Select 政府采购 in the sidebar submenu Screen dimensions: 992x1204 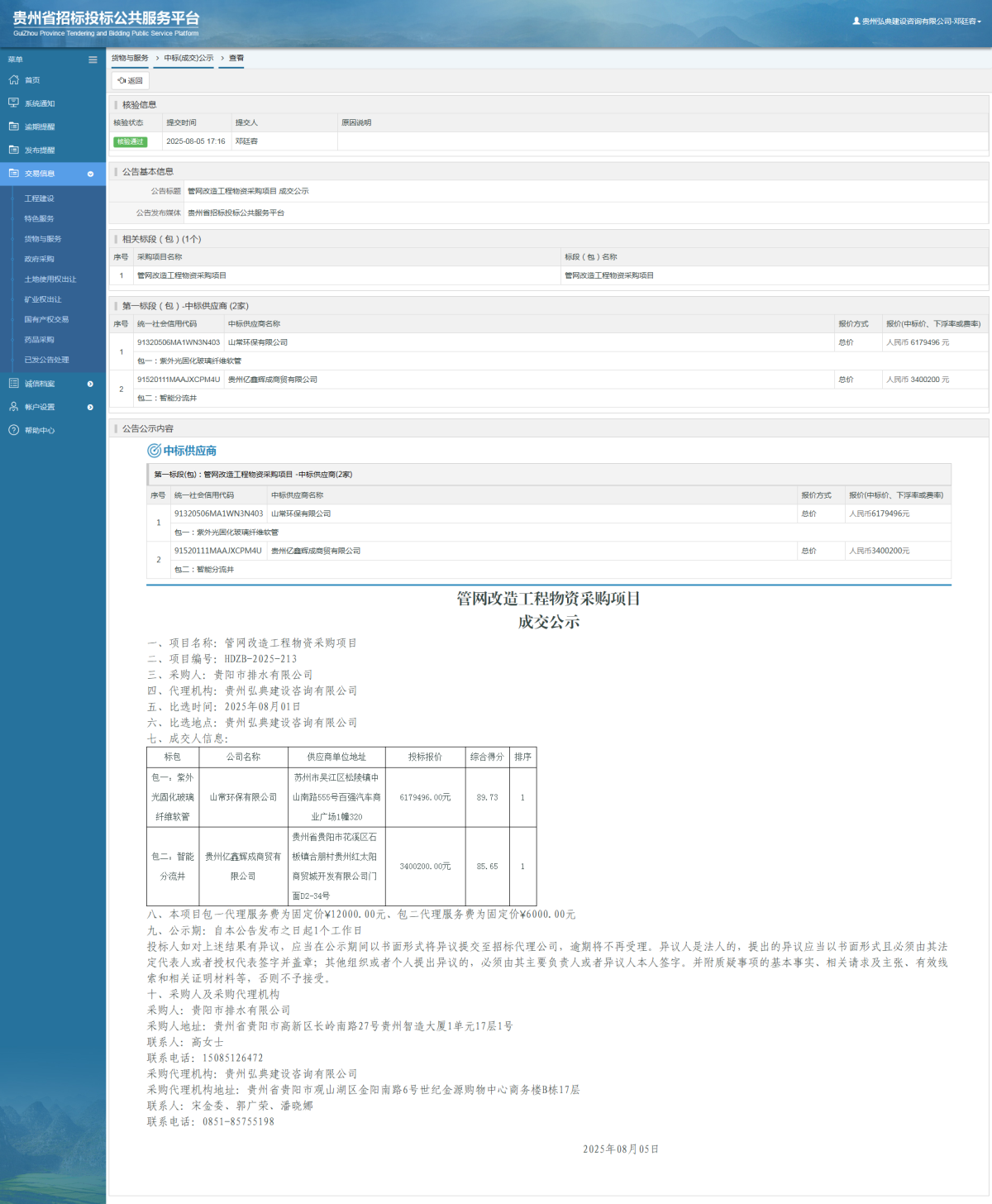[39, 259]
